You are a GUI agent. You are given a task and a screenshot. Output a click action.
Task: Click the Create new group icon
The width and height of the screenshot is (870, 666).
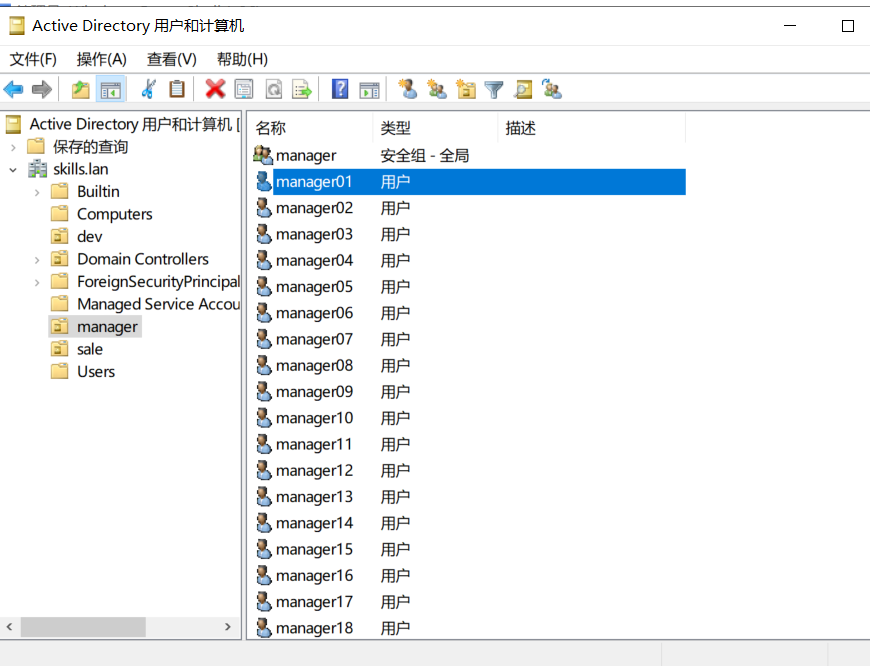tap(437, 90)
